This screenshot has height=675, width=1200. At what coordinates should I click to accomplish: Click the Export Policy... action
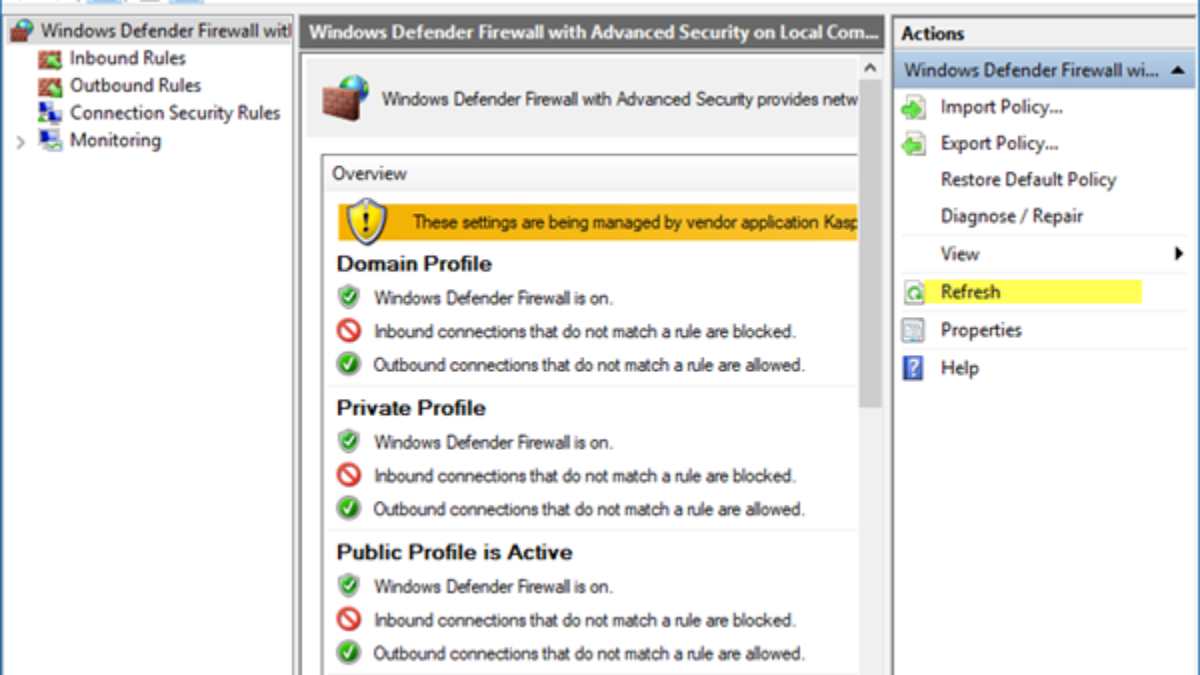coord(999,144)
